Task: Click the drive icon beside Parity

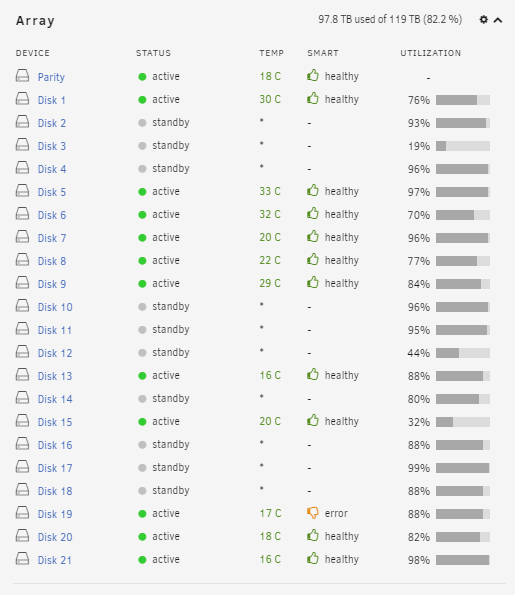Action: (x=22, y=76)
